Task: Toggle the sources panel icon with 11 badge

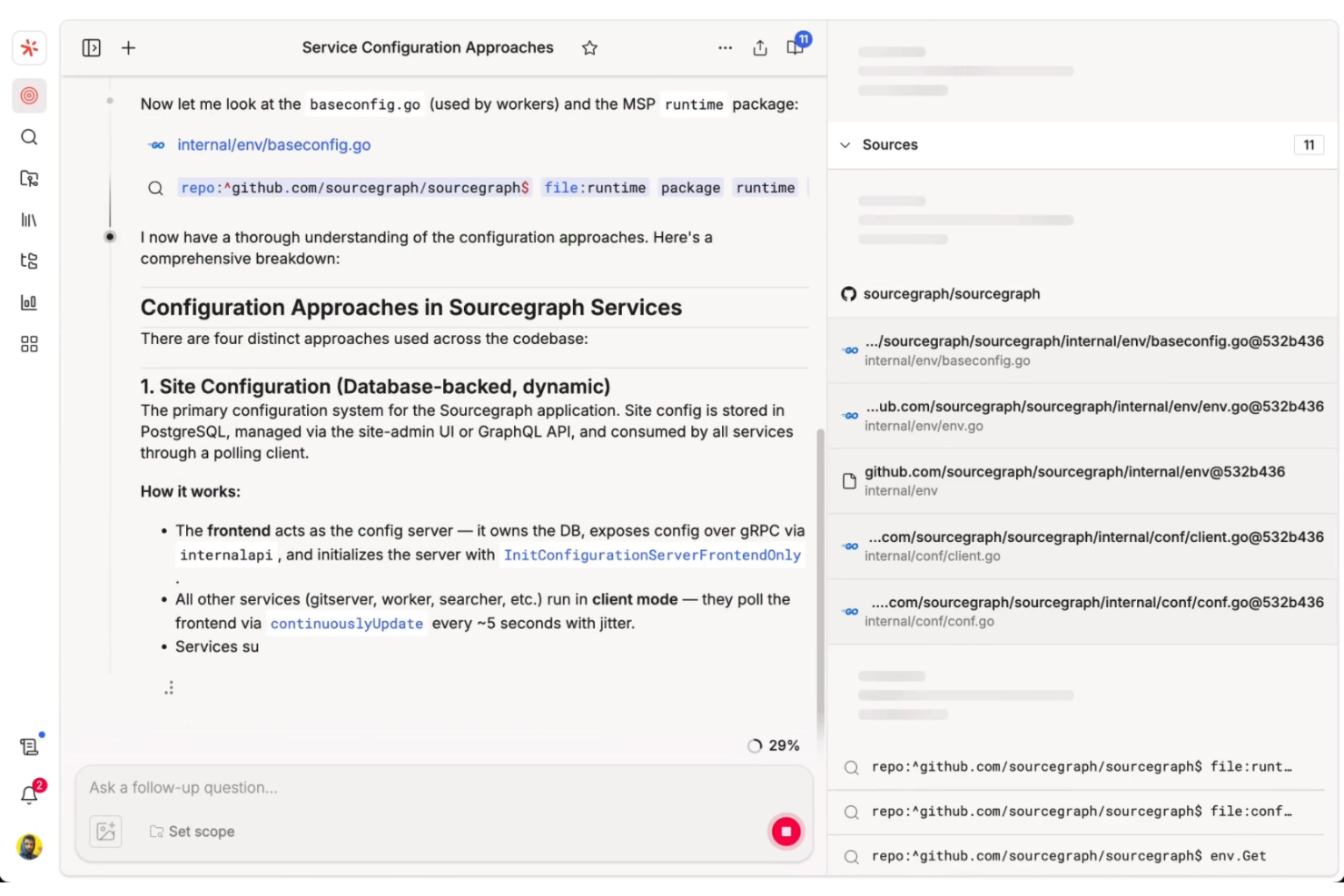Action: pos(796,46)
